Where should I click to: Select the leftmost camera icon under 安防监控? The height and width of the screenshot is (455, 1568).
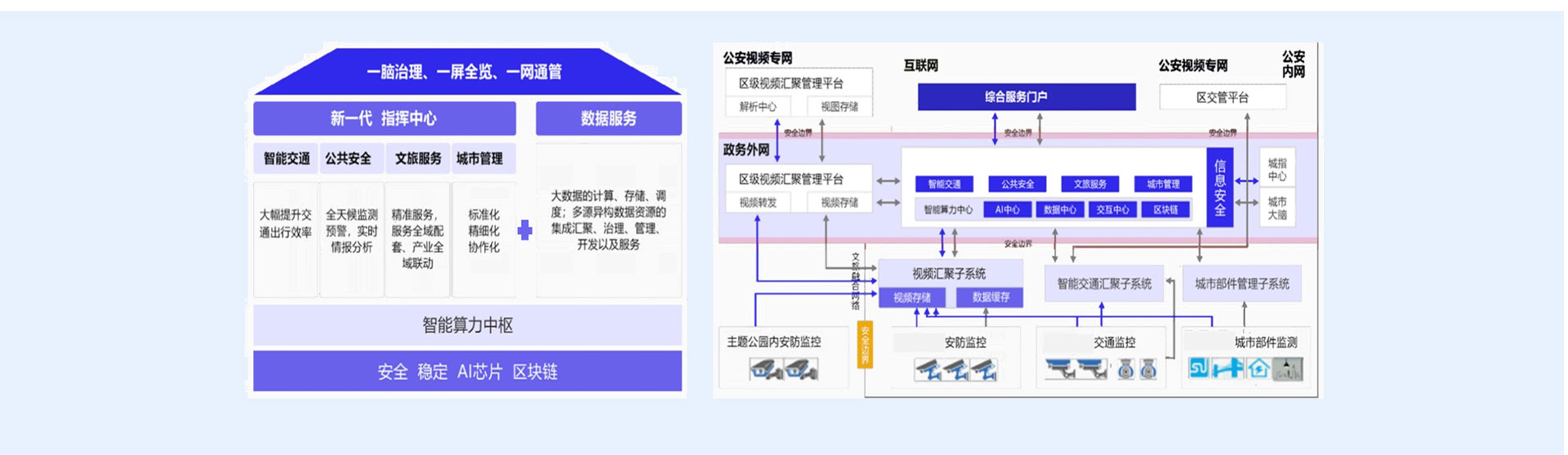tap(929, 371)
